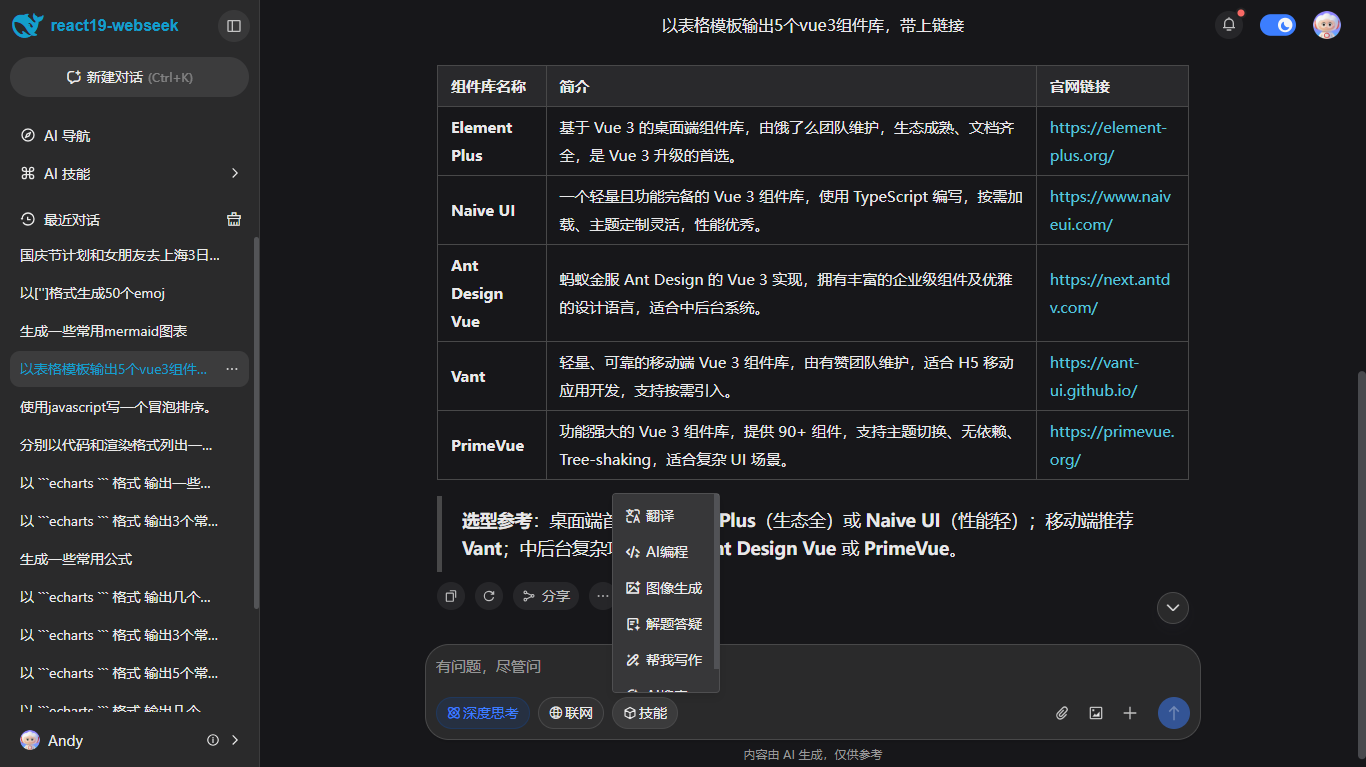Click the 组件库名称 column header
1366x767 pixels.
pos(492,86)
